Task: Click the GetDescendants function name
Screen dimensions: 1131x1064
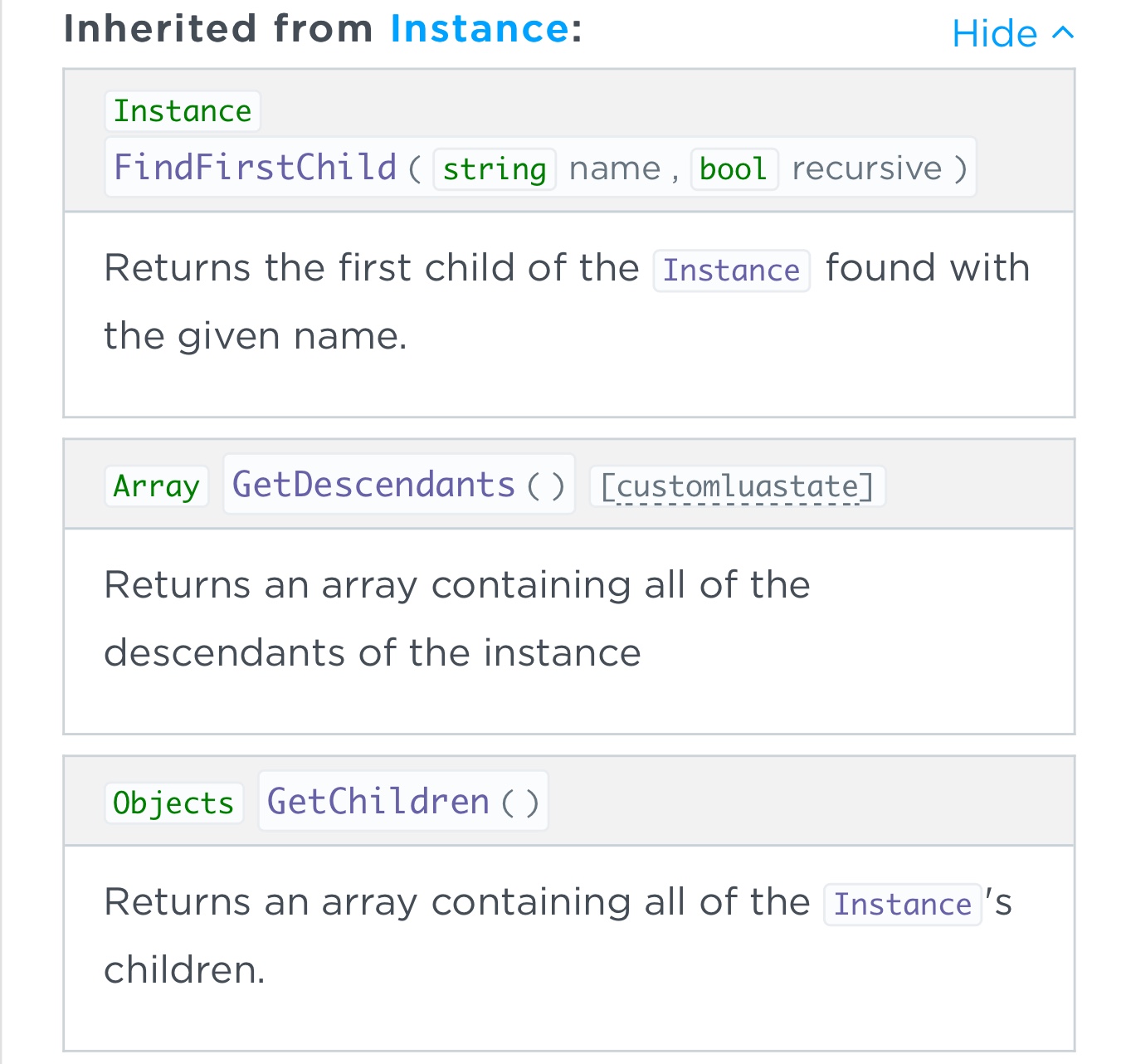Action: 373,485
